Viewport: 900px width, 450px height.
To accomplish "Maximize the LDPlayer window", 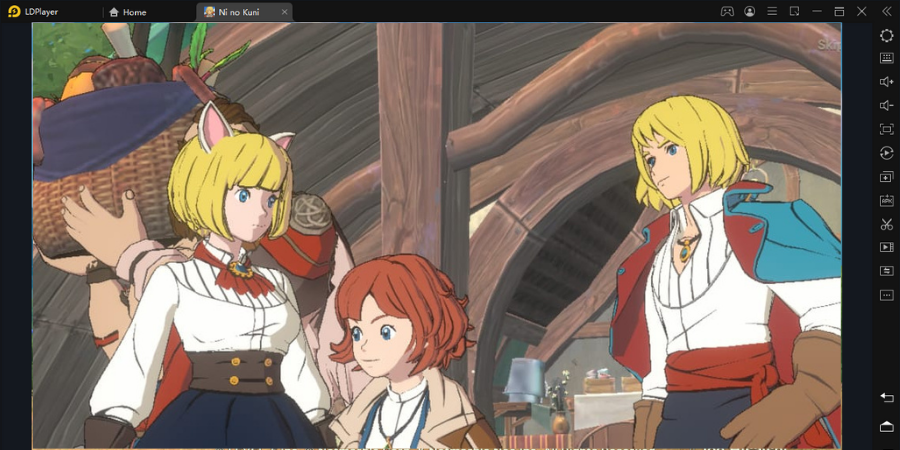I will (839, 11).
